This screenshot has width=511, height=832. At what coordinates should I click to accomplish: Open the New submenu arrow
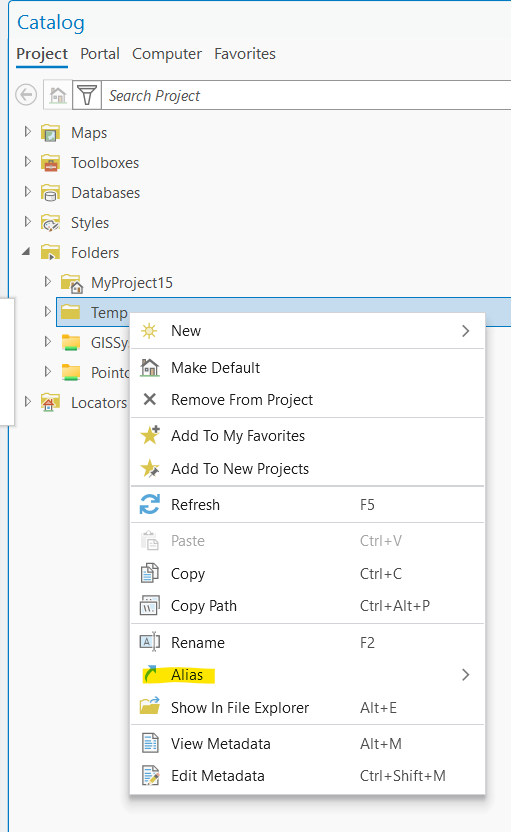(465, 331)
